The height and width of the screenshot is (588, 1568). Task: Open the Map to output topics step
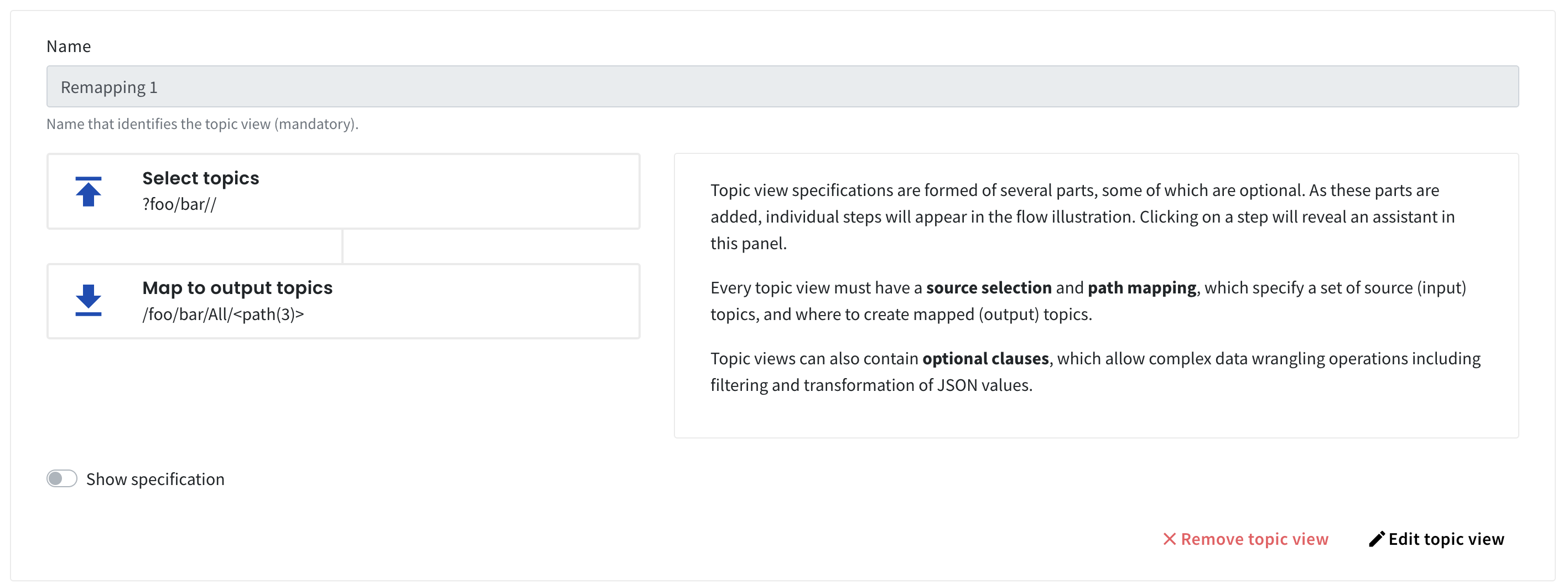343,301
